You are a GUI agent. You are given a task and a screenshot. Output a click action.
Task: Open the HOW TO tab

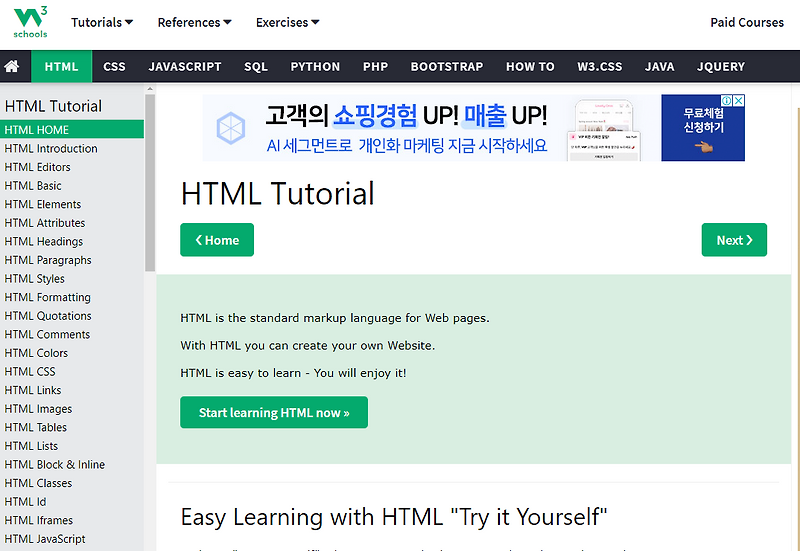point(530,66)
